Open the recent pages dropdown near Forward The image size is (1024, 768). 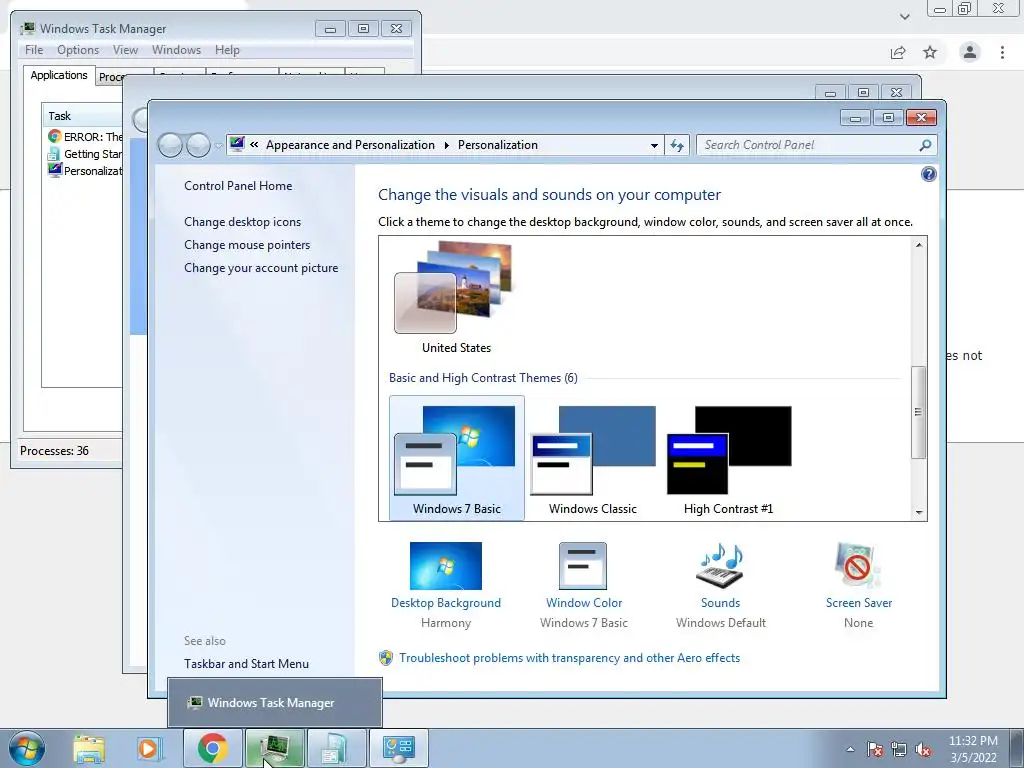click(x=218, y=146)
